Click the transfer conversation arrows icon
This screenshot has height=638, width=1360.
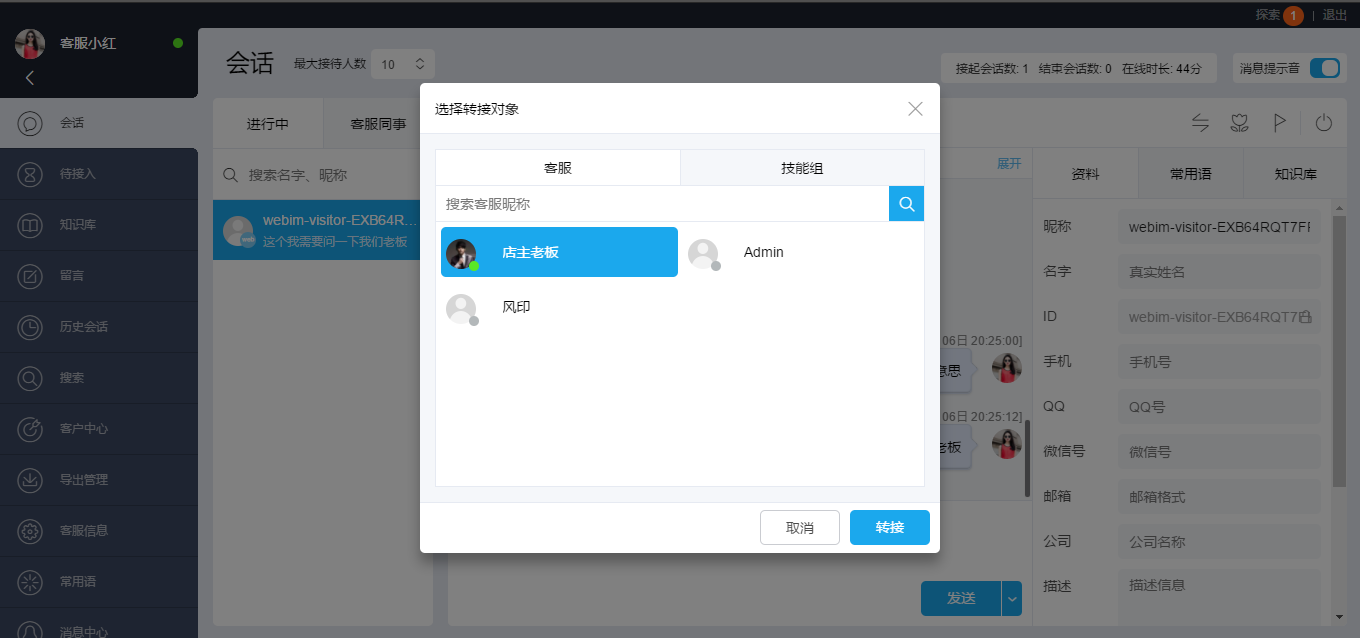tap(1201, 123)
